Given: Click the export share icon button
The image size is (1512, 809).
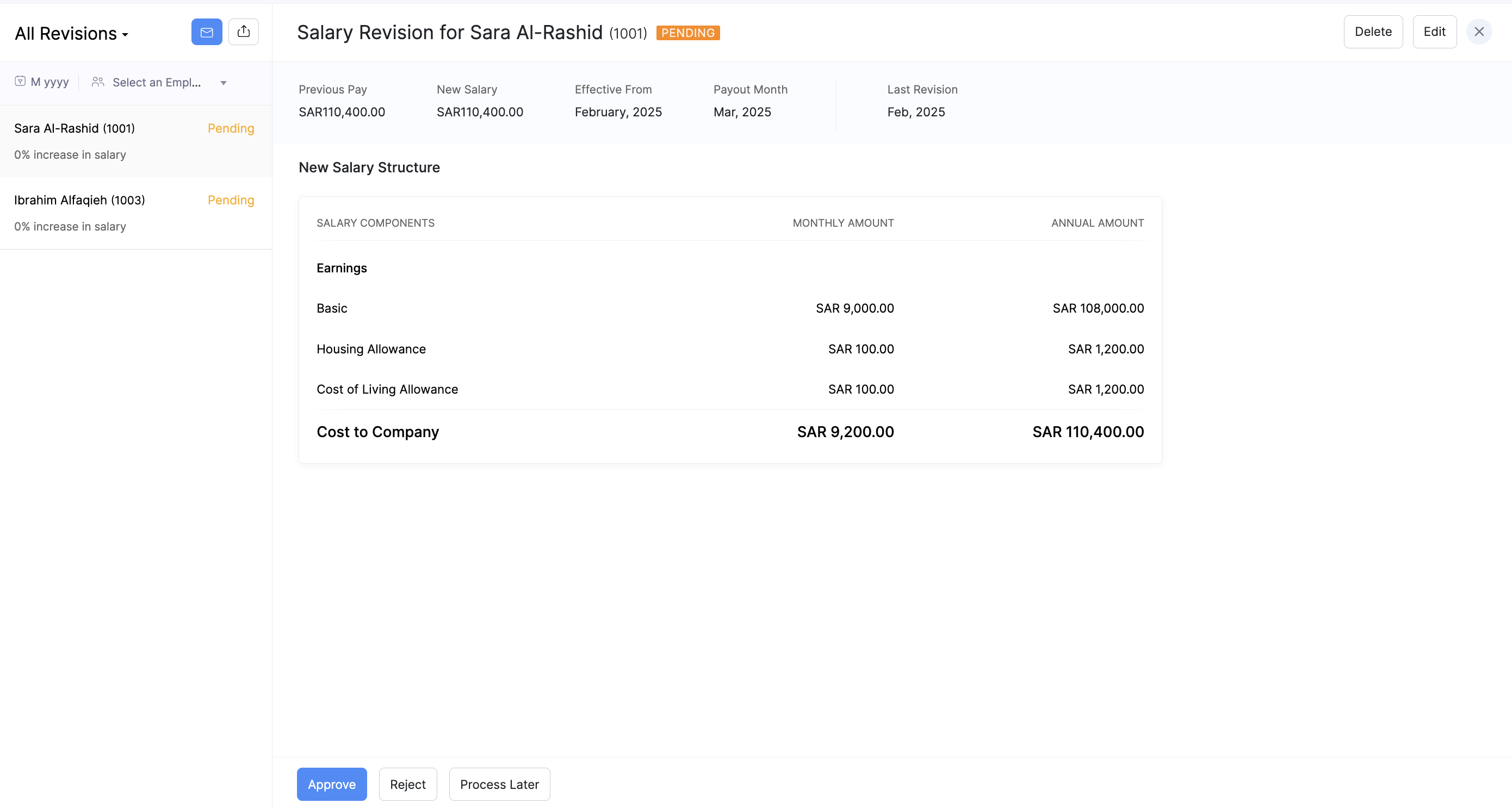Looking at the screenshot, I should 244,32.
